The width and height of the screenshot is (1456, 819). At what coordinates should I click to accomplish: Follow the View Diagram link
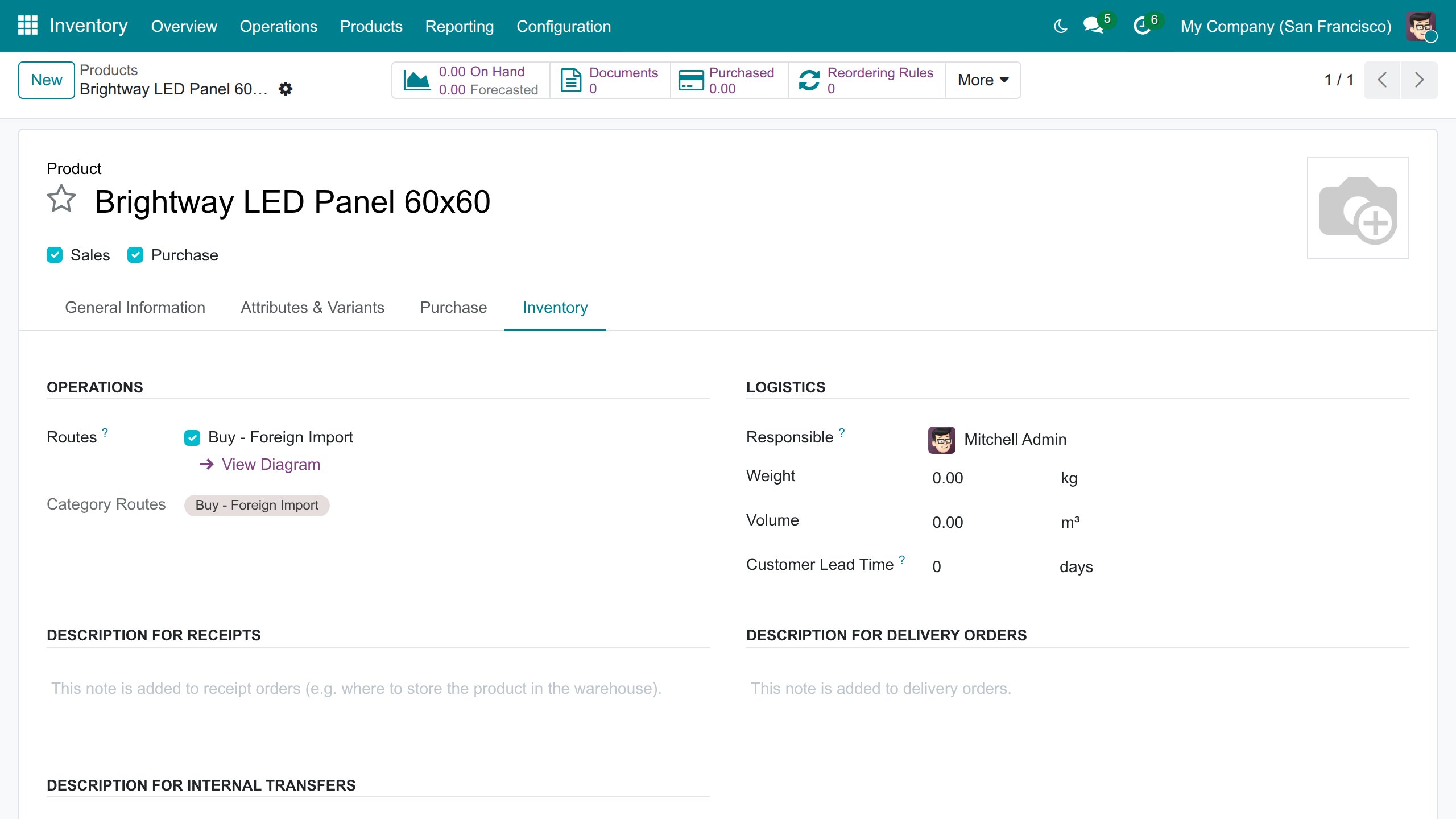260,465
